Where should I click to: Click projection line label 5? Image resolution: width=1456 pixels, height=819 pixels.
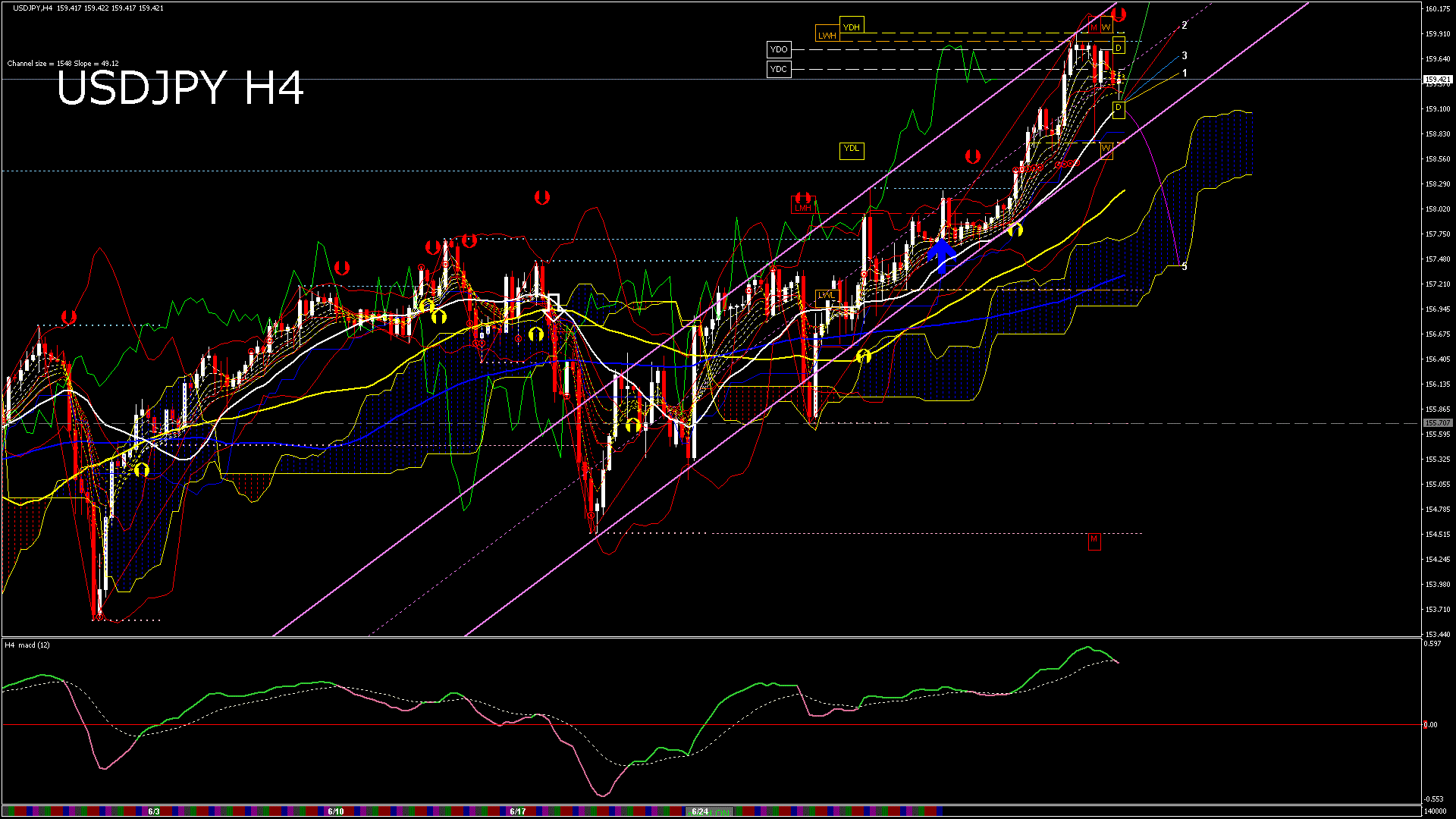pos(1185,267)
